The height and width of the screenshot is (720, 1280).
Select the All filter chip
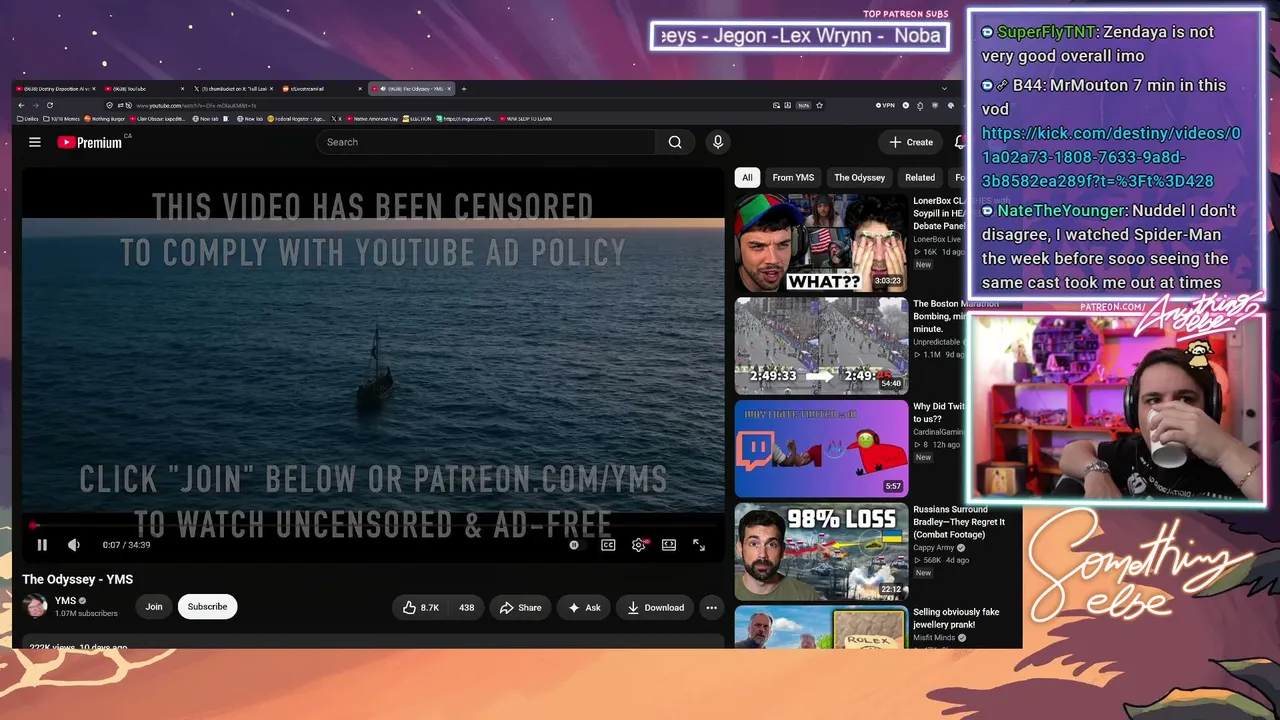746,178
